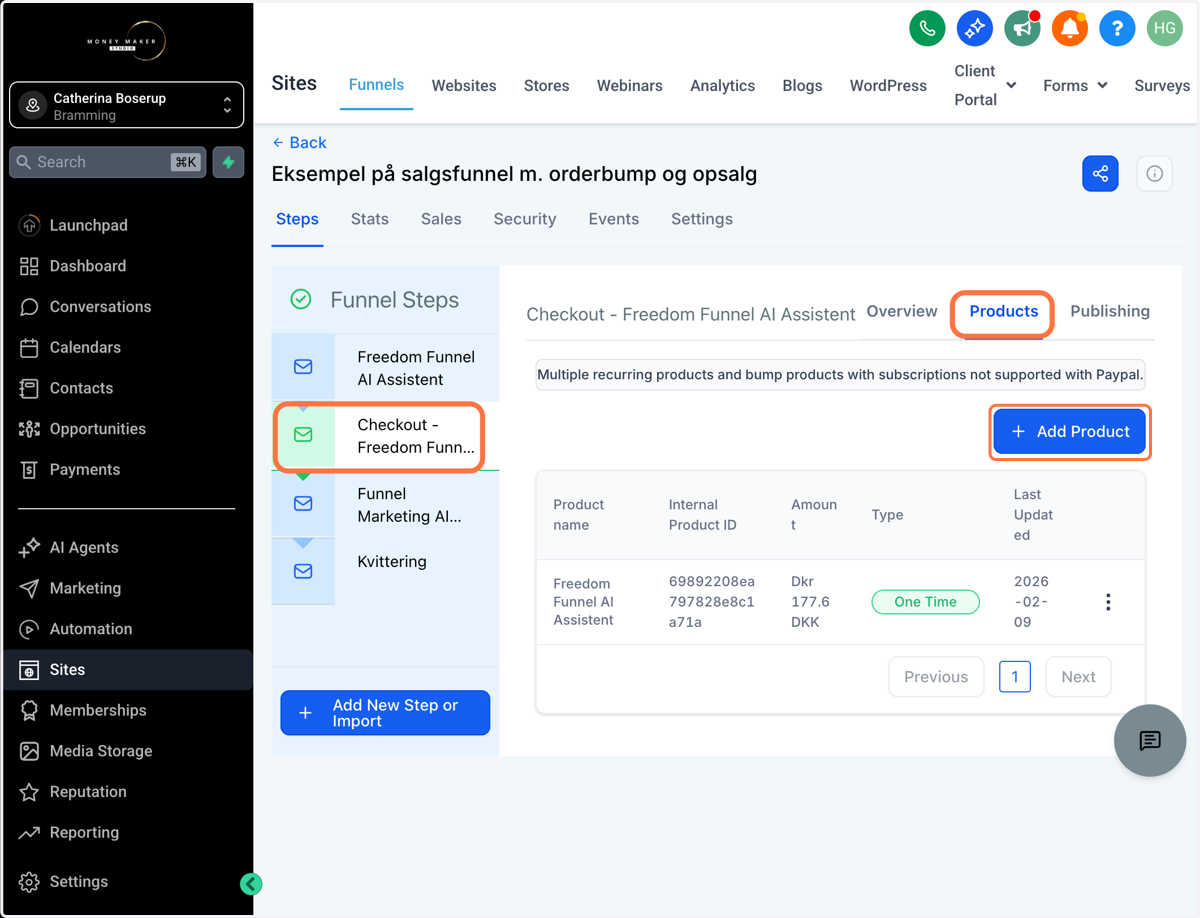Click the blue share funnel icon
1200x918 pixels.
(x=1100, y=174)
